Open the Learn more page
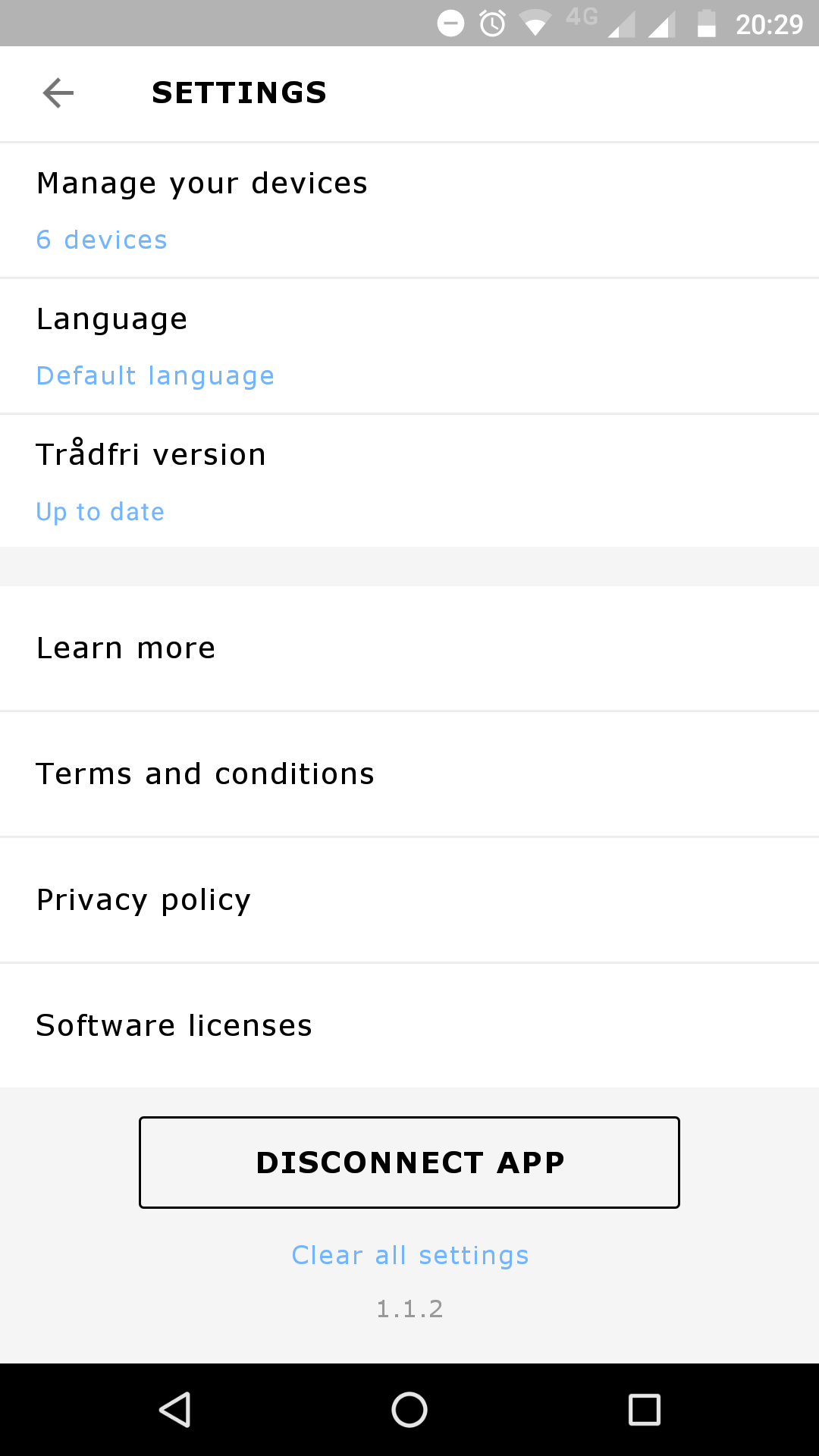 pyautogui.click(x=126, y=648)
